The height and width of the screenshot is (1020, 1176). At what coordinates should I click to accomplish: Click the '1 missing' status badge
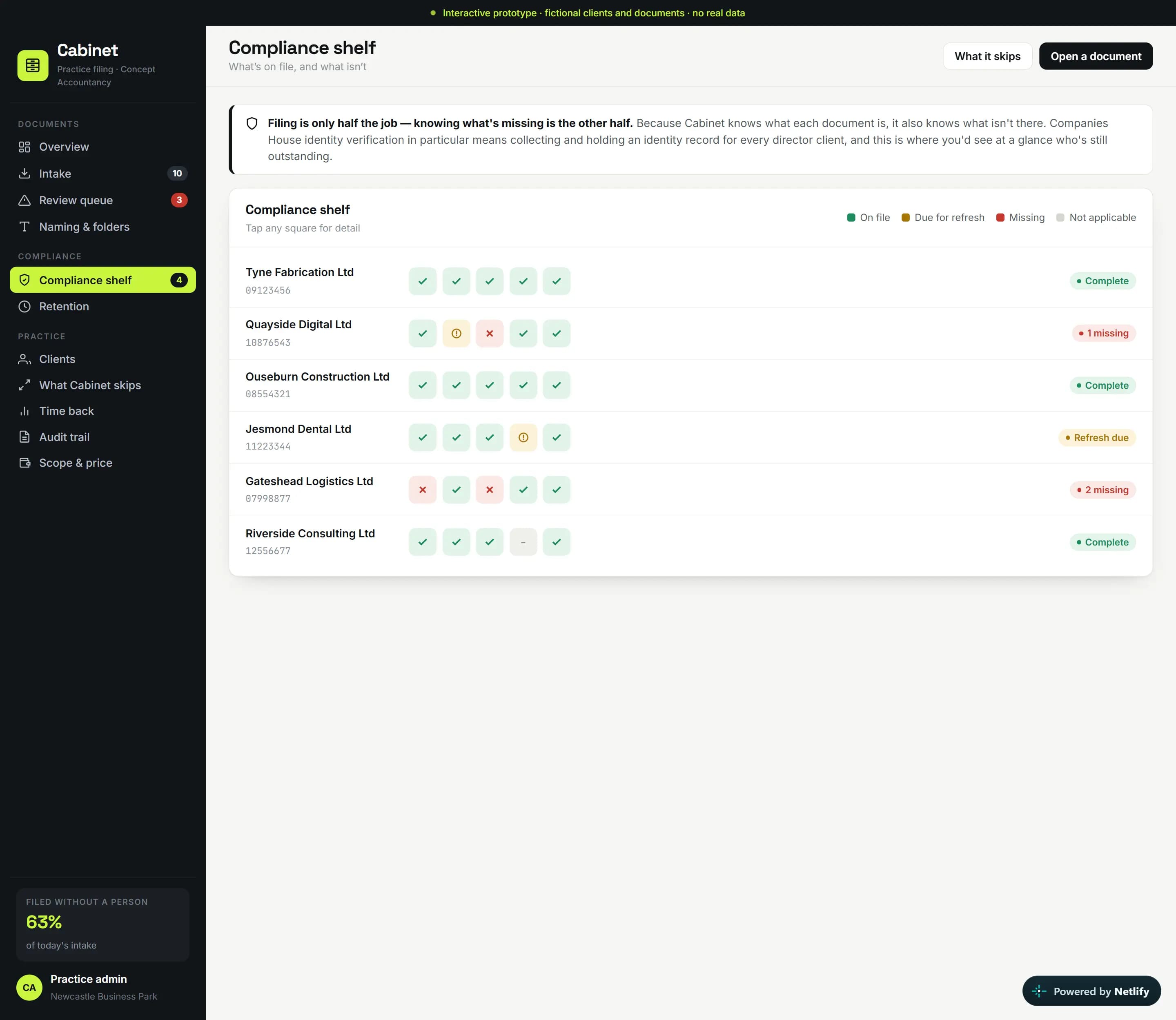pos(1104,334)
